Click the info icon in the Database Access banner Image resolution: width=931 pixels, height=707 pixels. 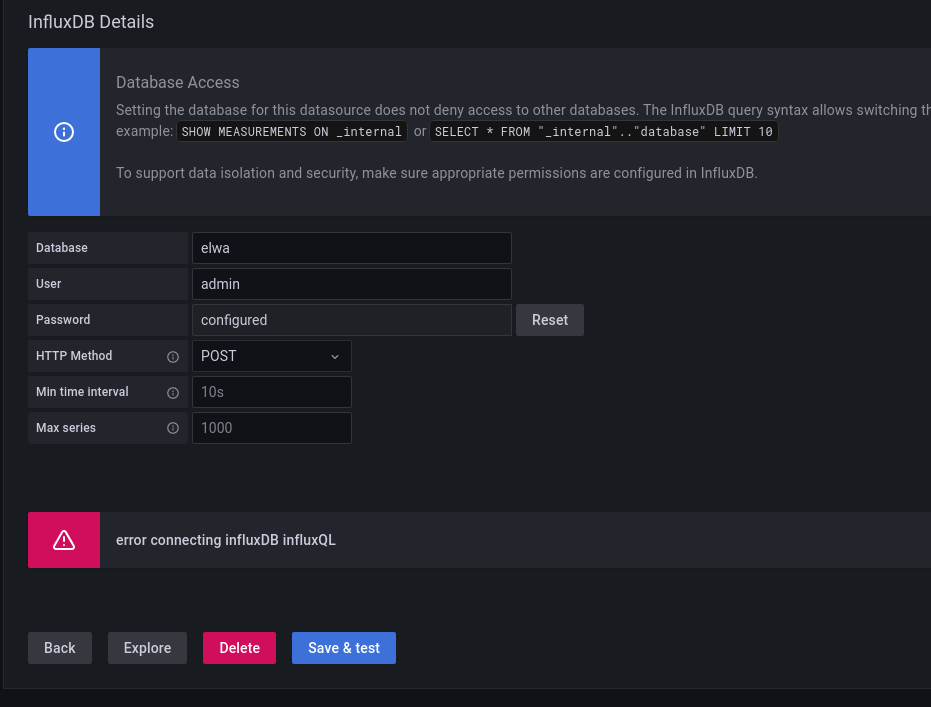click(x=64, y=132)
